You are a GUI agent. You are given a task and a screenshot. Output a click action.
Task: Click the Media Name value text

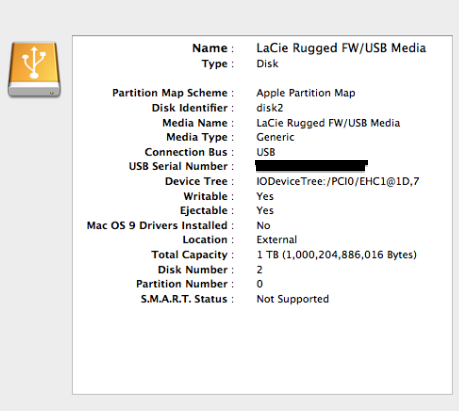click(x=328, y=123)
